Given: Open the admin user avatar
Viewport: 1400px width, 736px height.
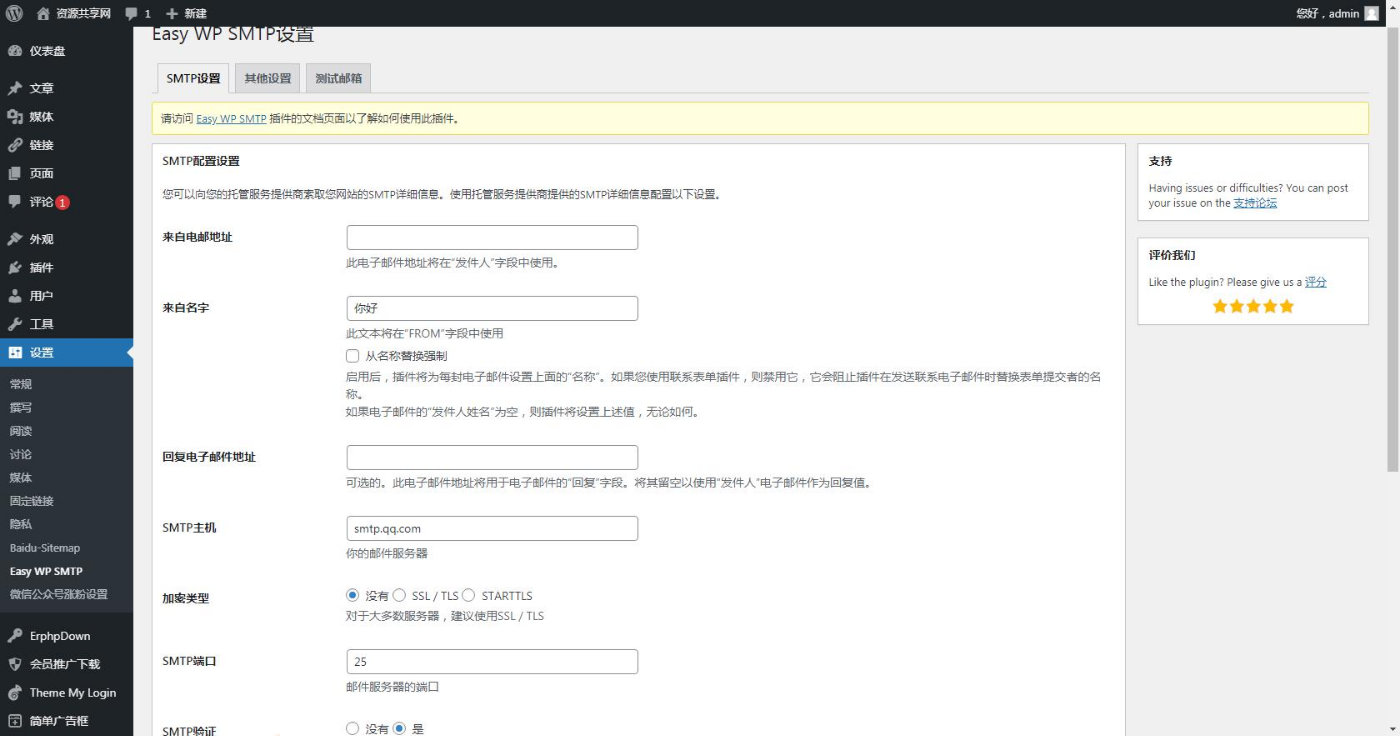Looking at the screenshot, I should click(1371, 13).
